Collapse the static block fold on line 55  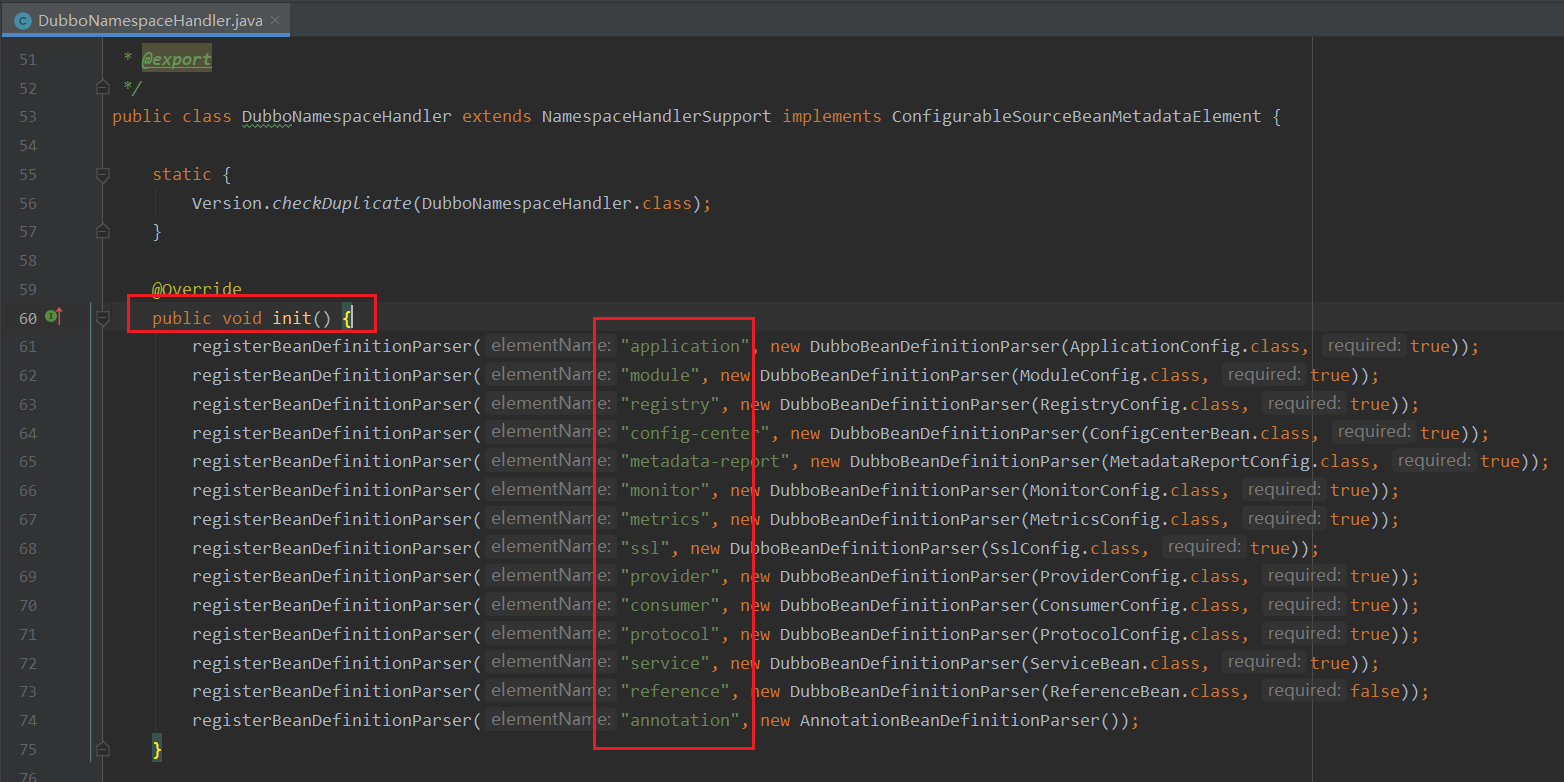click(x=102, y=174)
